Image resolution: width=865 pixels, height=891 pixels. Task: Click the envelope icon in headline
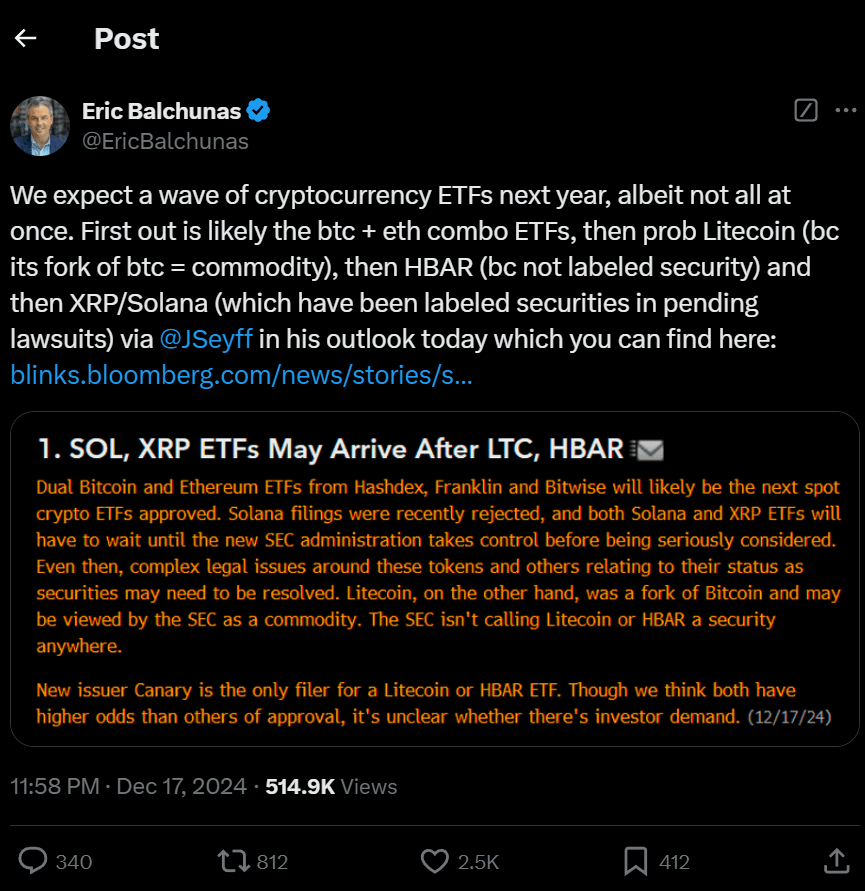coord(648,450)
